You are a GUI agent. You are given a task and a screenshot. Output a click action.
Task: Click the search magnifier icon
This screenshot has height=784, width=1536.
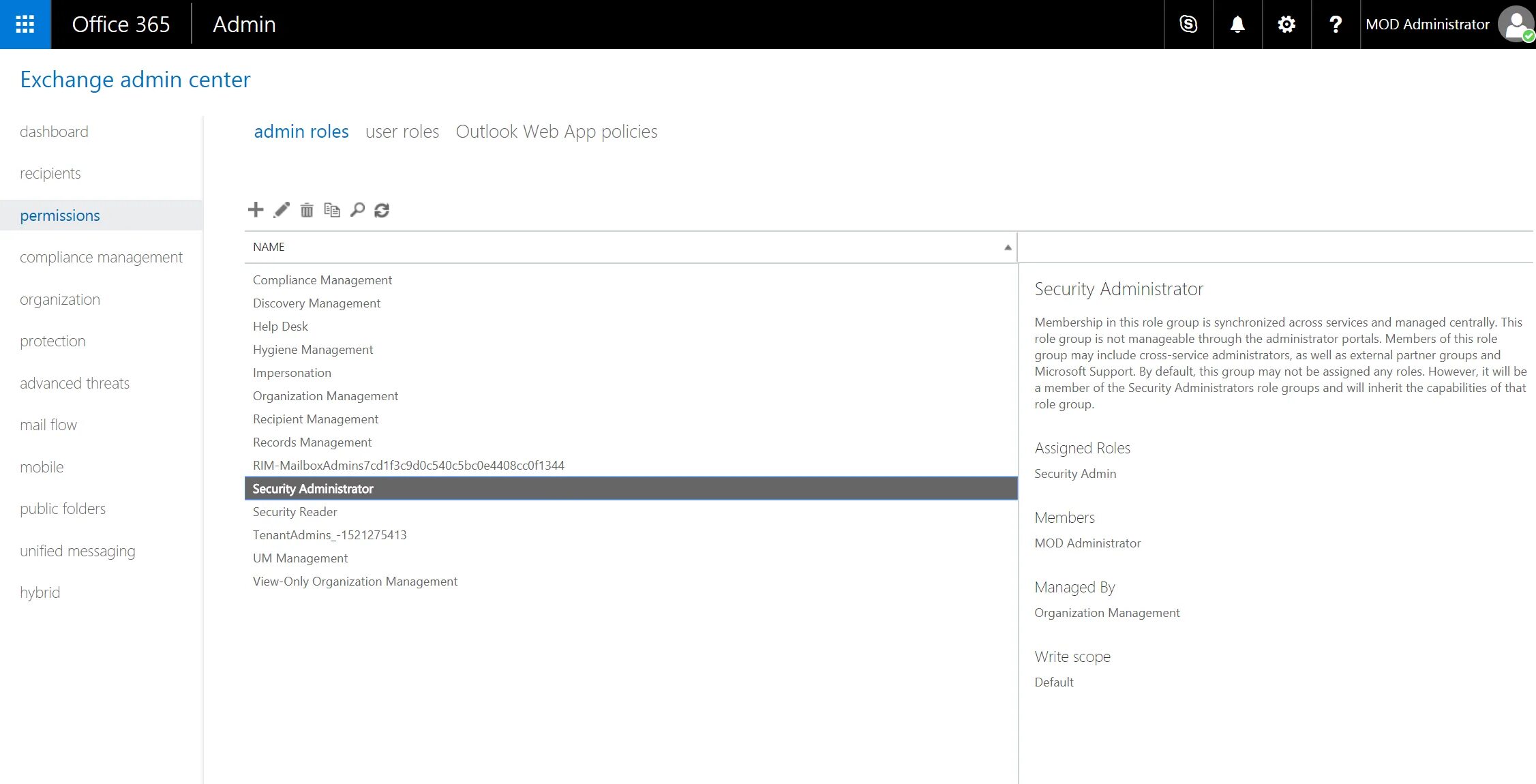(357, 210)
